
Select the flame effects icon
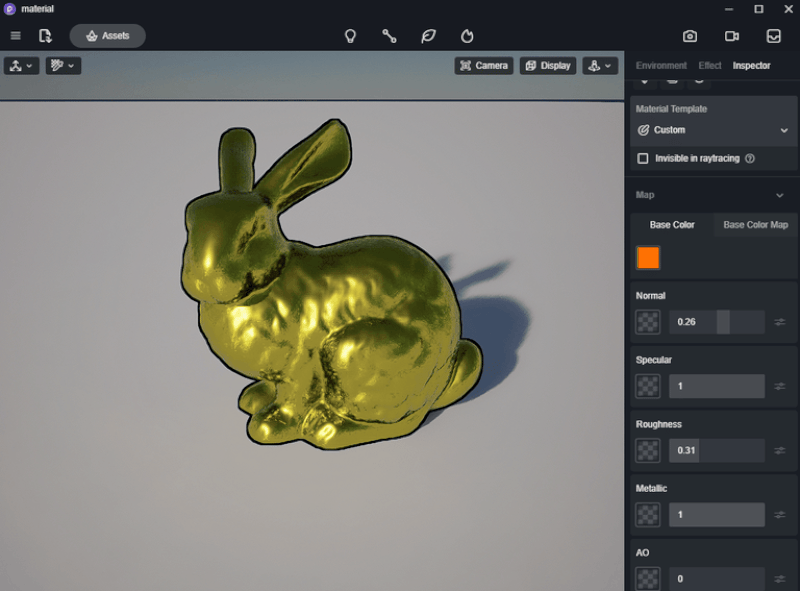467,36
